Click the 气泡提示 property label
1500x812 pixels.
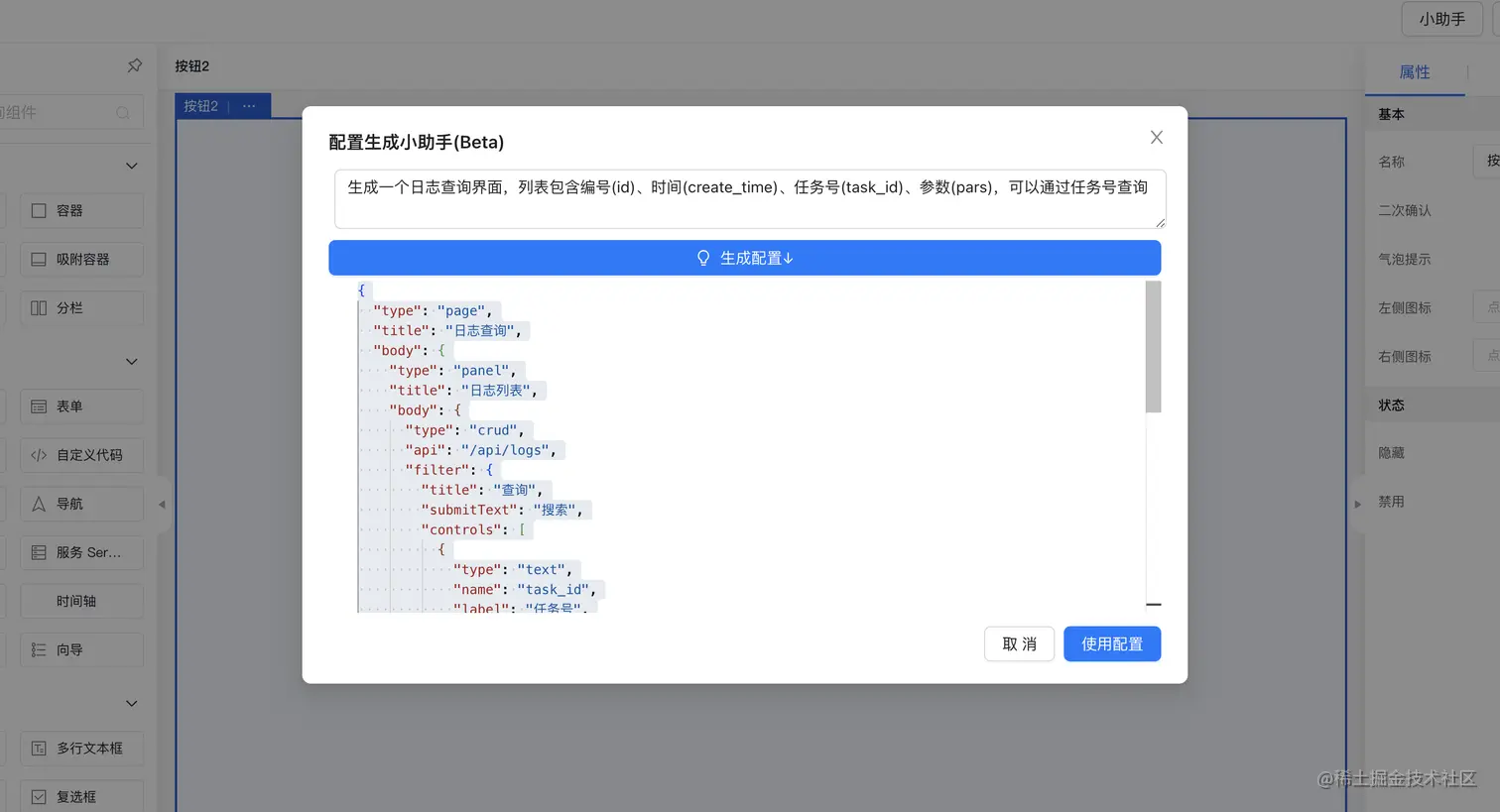(1405, 259)
